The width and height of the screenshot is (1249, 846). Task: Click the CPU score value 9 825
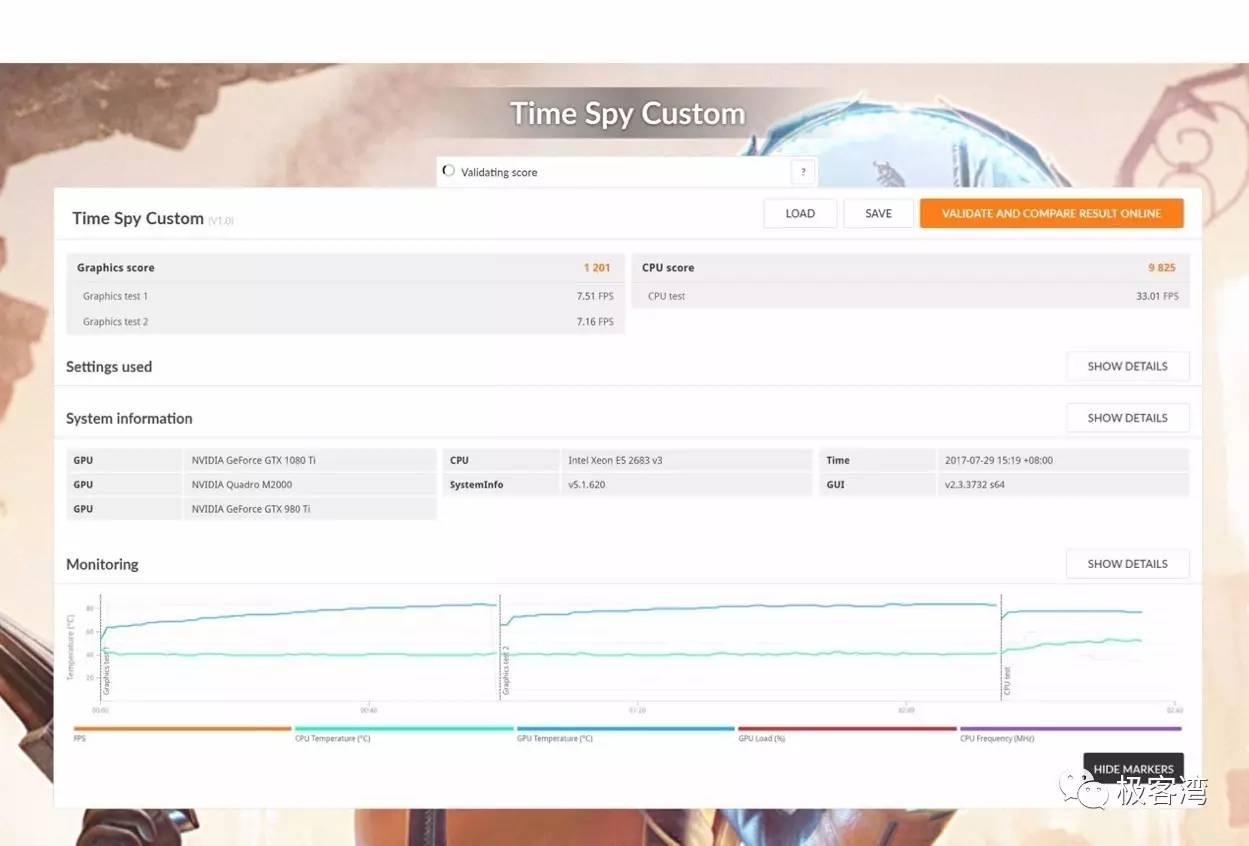click(1162, 268)
